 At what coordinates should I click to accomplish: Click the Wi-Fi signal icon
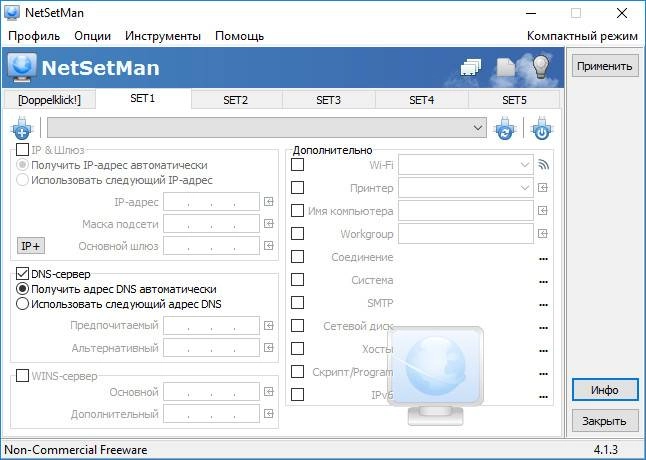[x=543, y=165]
